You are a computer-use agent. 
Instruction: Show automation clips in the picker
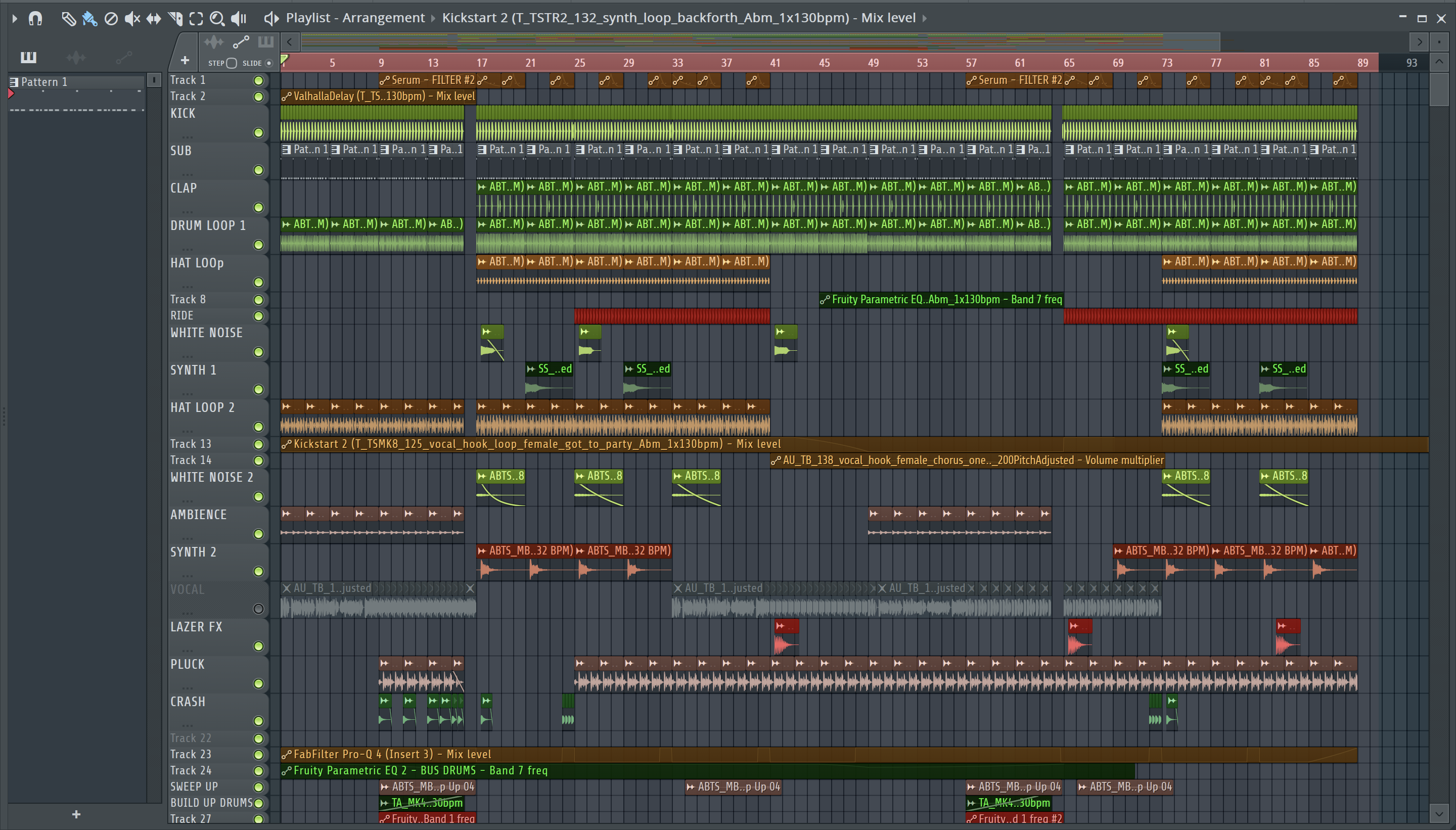124,58
